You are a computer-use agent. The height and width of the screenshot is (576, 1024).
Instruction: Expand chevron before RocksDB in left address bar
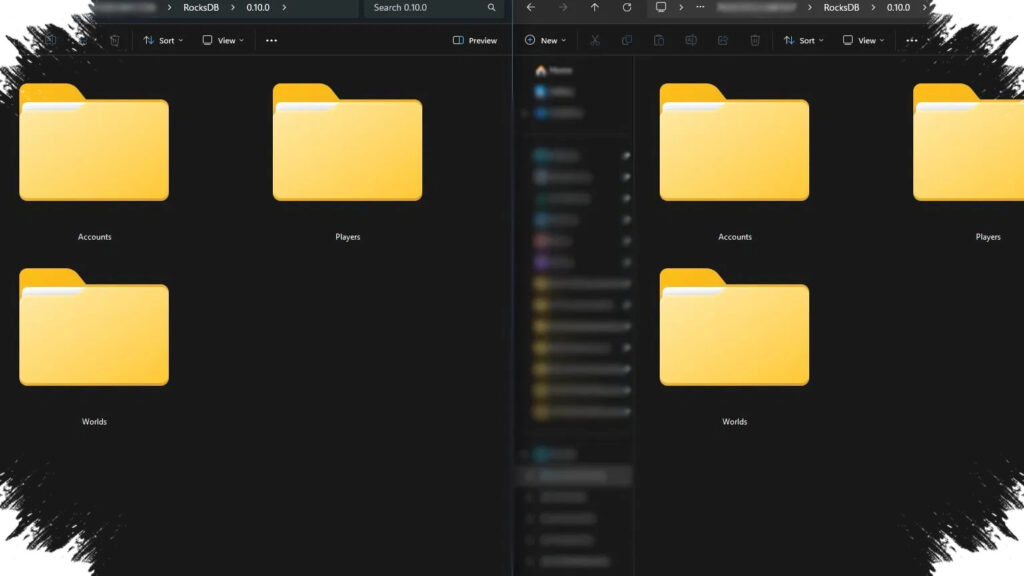169,7
